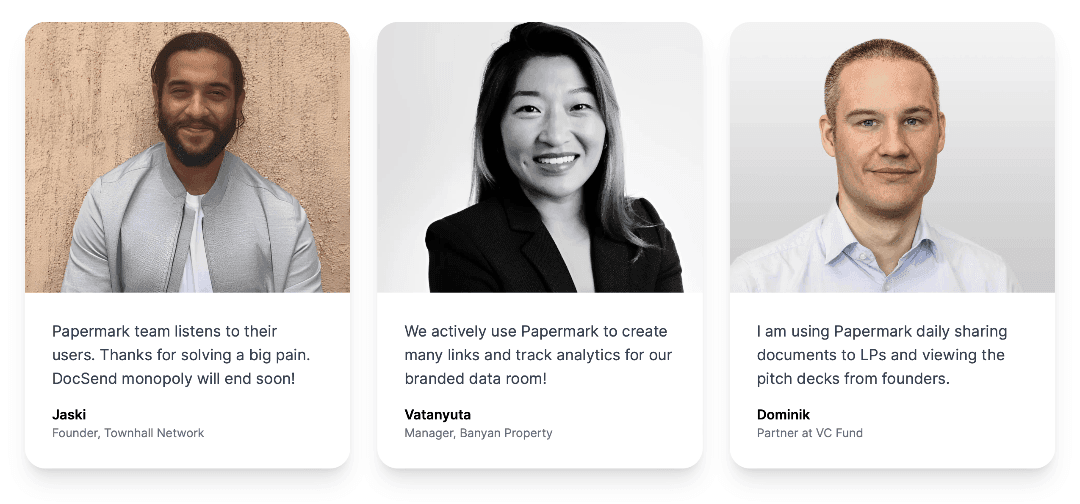Click the name "Dominik"
The height and width of the screenshot is (504, 1080).
783,414
